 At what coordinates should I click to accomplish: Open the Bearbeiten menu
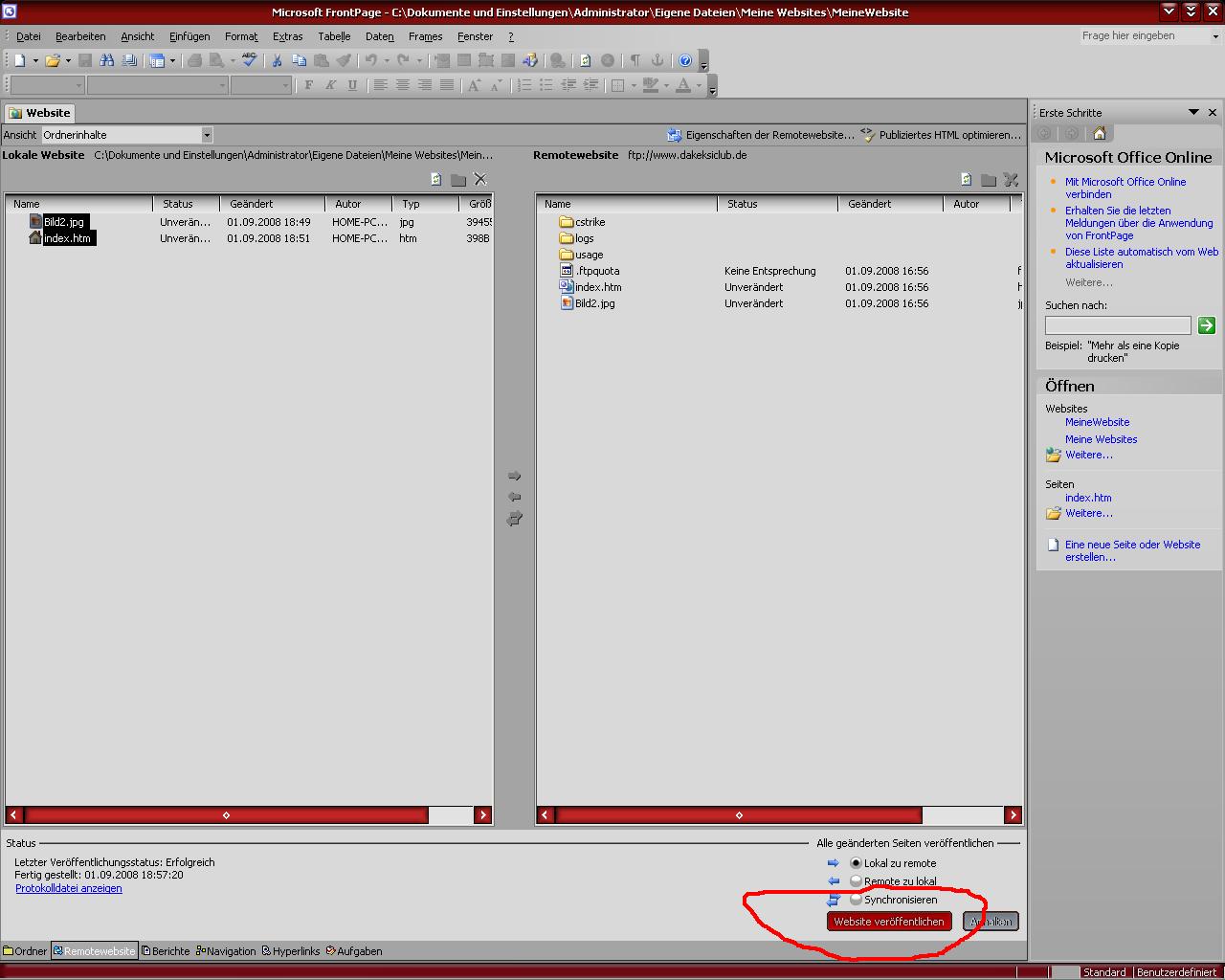(80, 36)
